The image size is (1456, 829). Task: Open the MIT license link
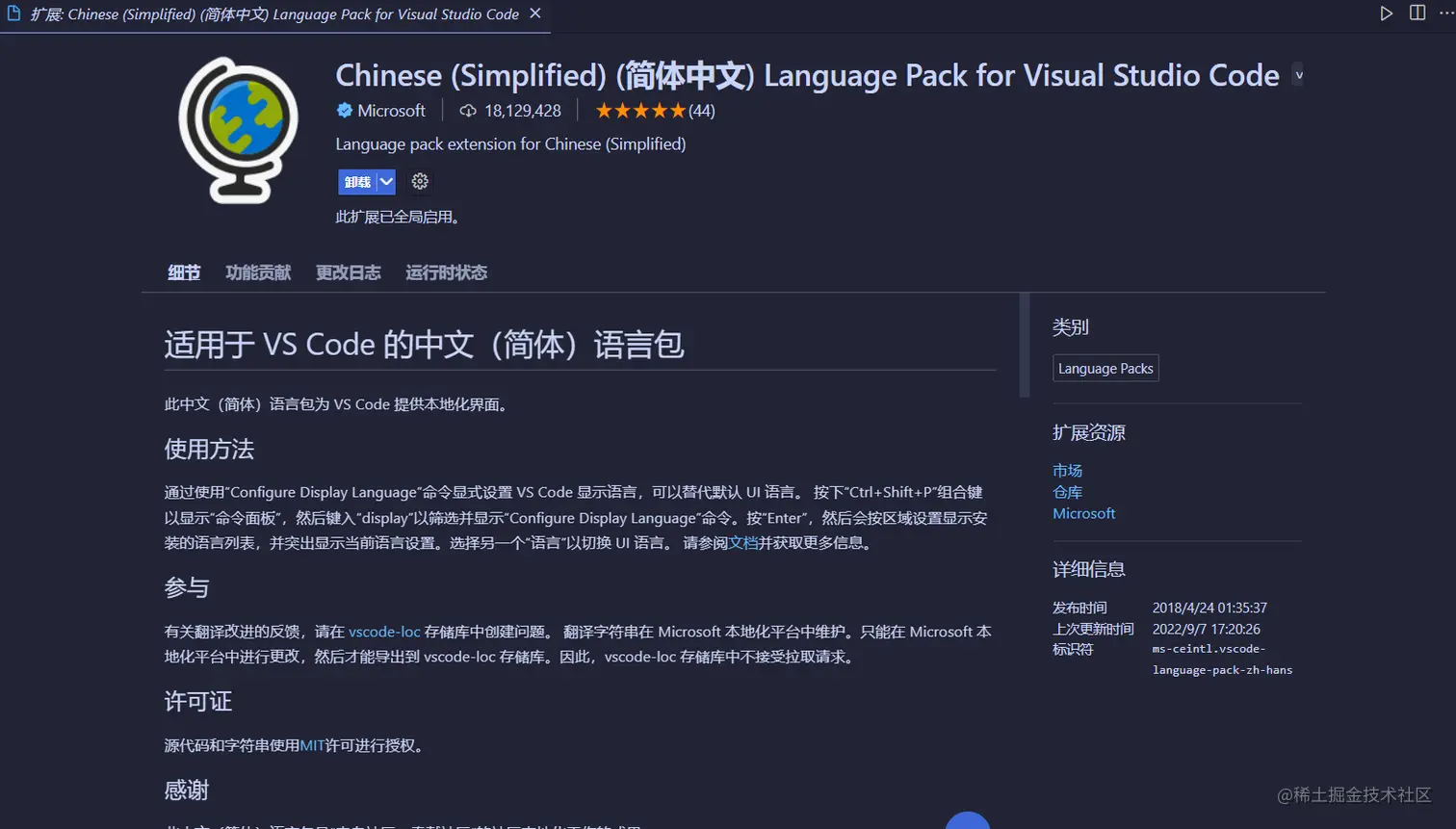312,745
